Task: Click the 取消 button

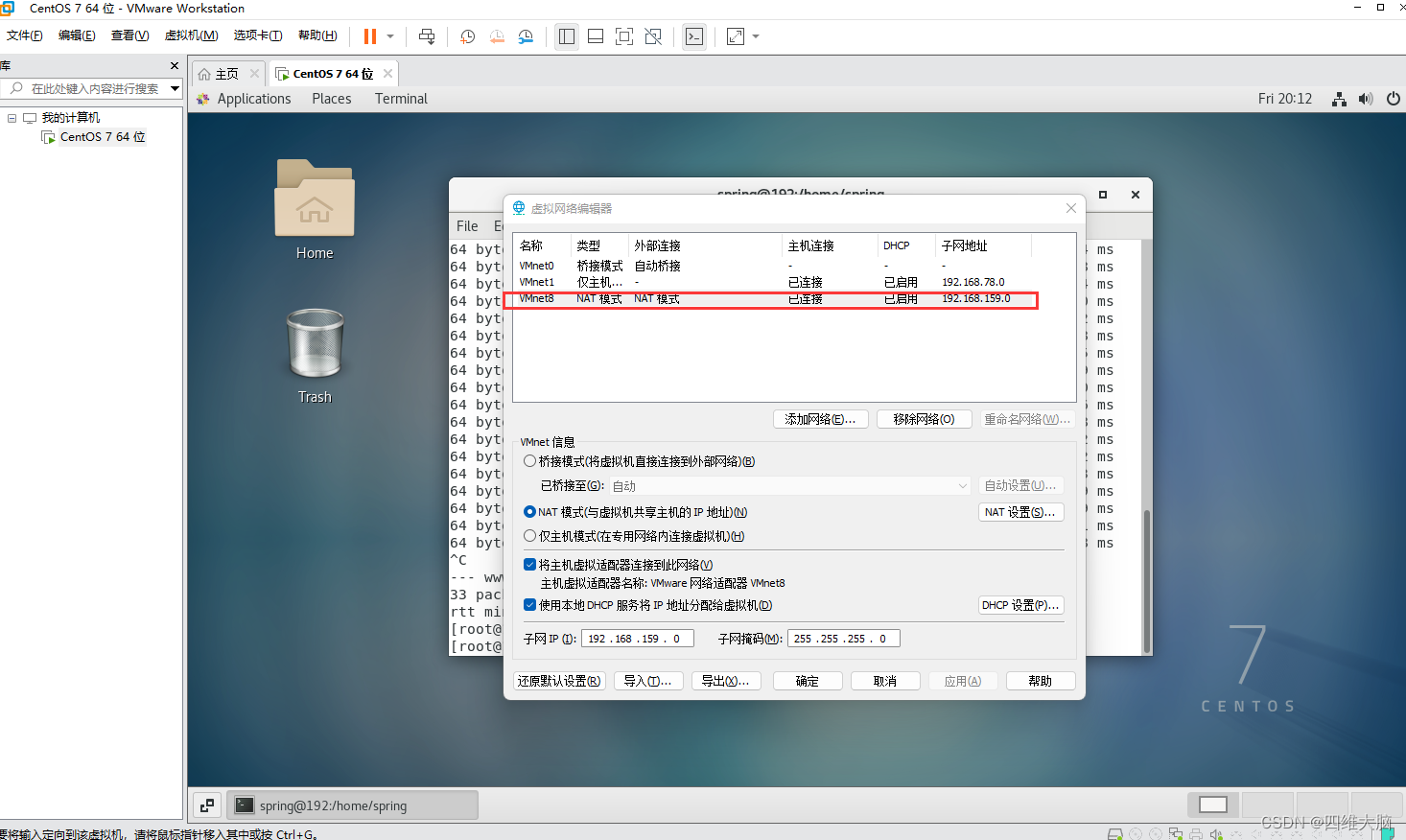Action: tap(885, 681)
